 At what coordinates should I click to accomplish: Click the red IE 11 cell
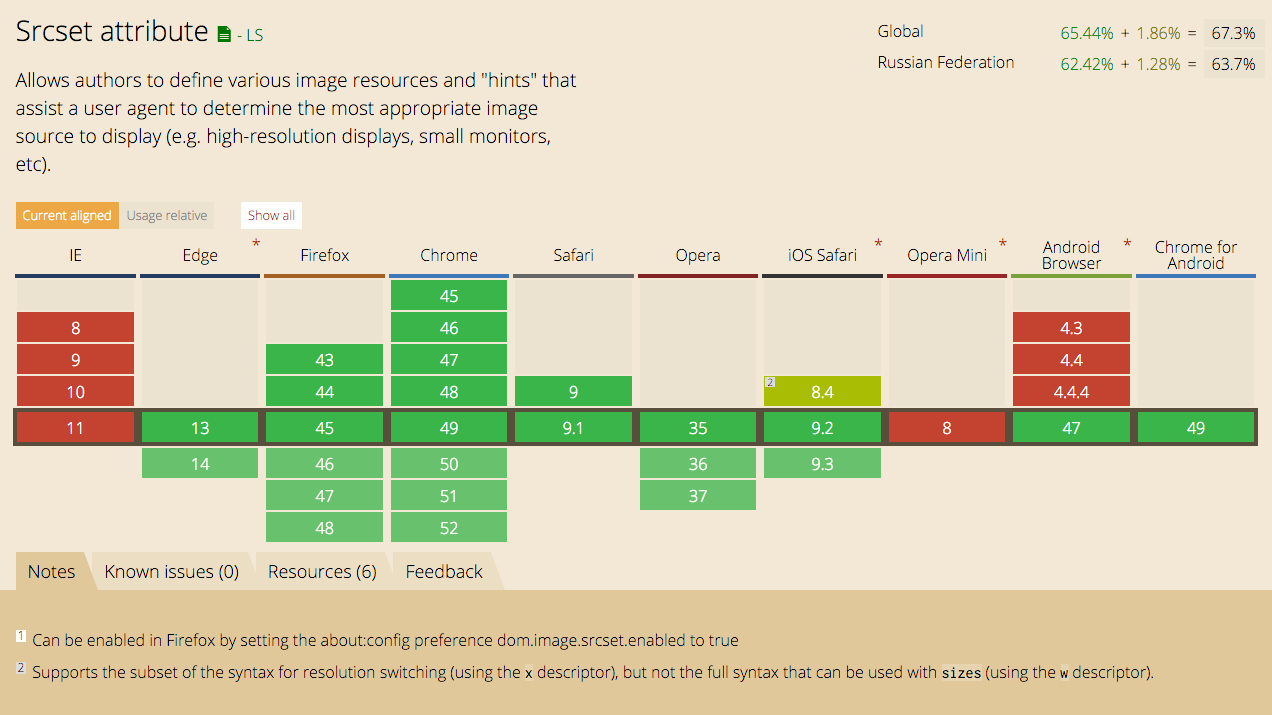[x=76, y=428]
